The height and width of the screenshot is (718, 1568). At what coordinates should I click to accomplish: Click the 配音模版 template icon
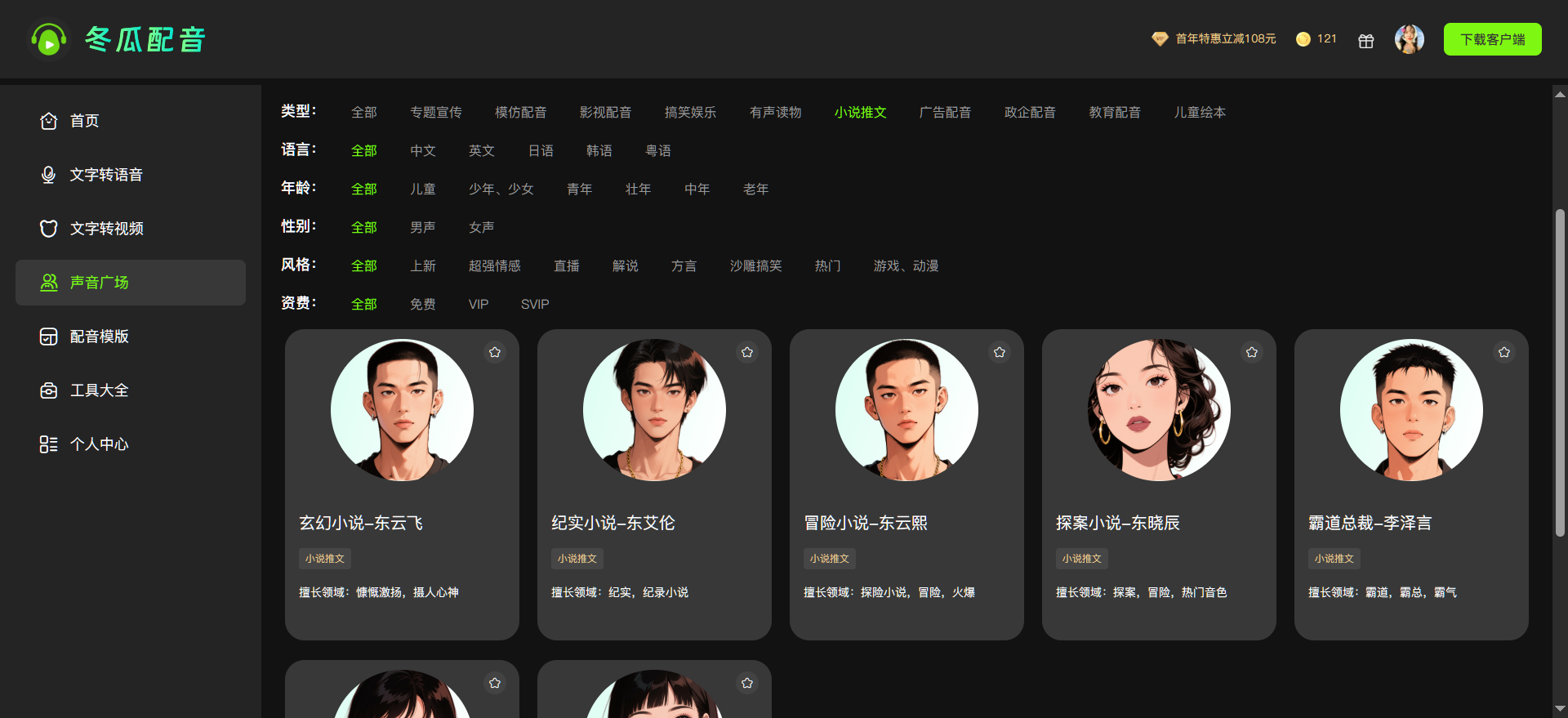click(49, 337)
